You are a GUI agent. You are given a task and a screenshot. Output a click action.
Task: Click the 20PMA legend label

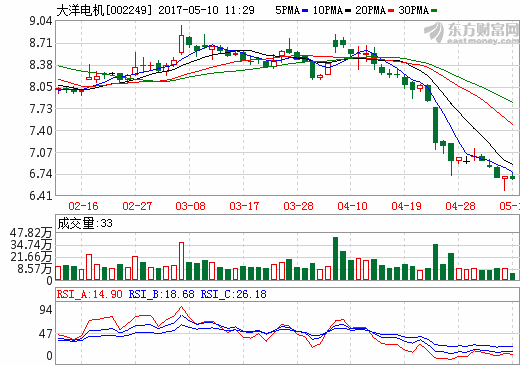pyautogui.click(x=370, y=10)
